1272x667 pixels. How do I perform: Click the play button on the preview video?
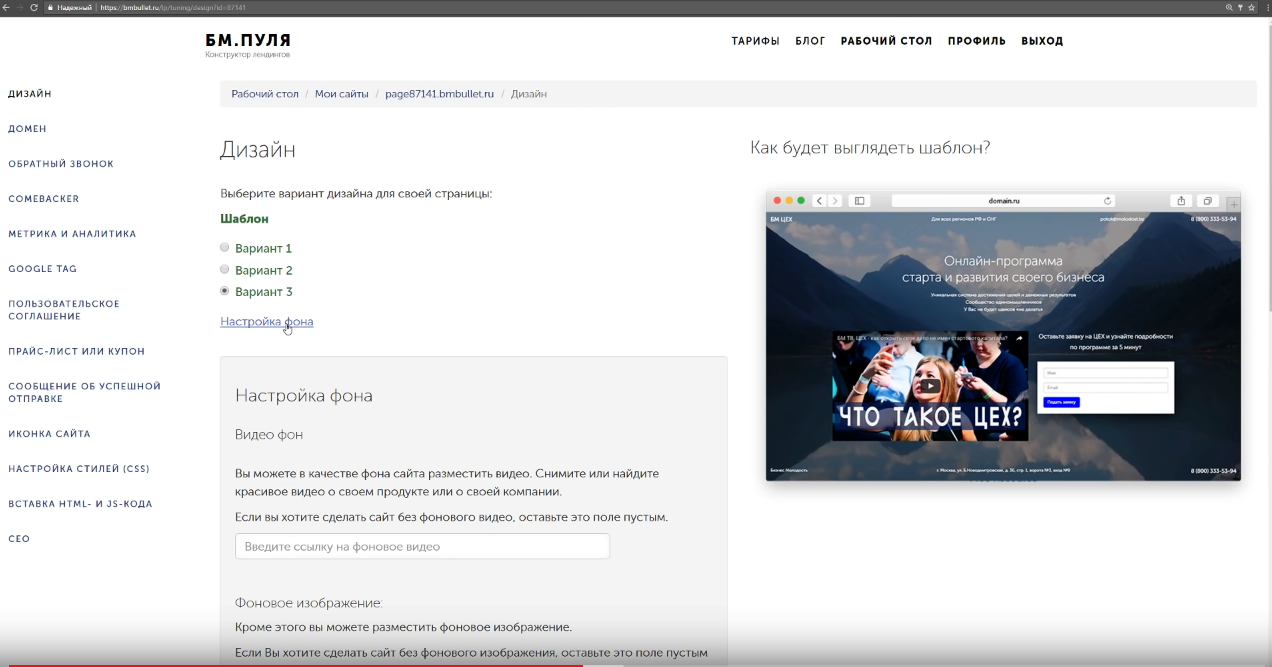(x=930, y=386)
